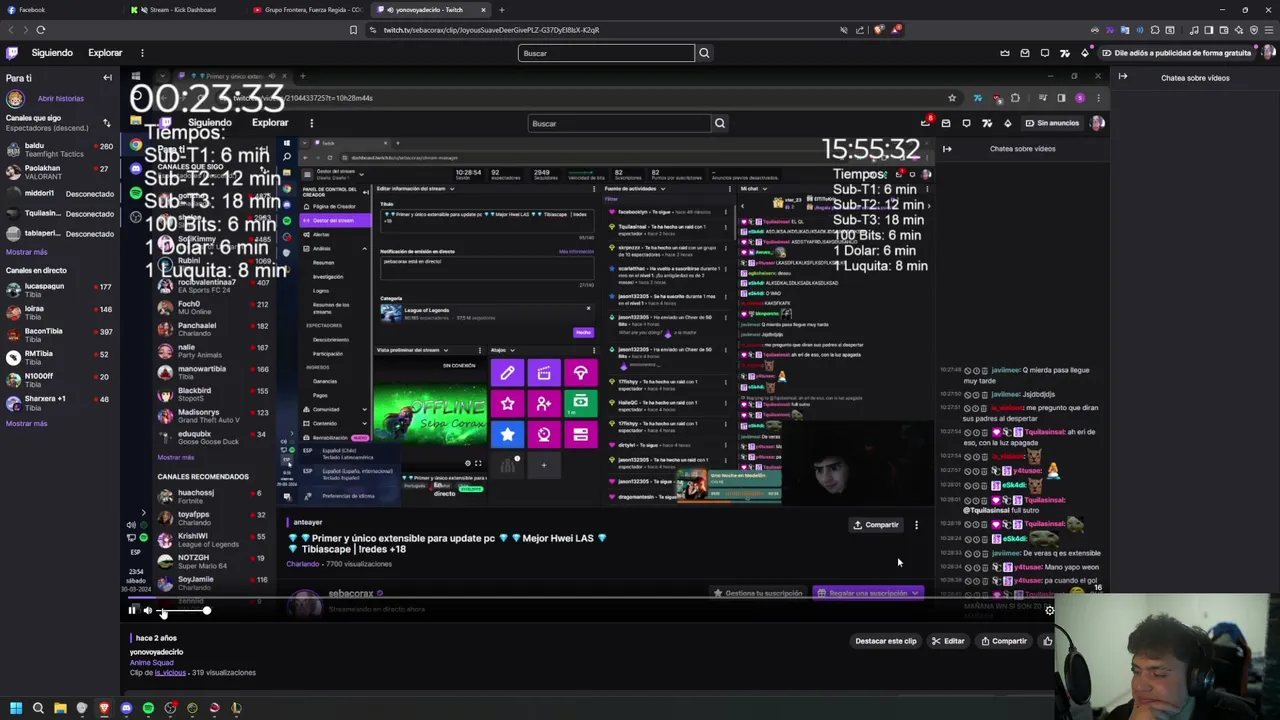1280x720 pixels.
Task: Switch to the Grupo Frontera YouTube tab
Action: pos(308,10)
